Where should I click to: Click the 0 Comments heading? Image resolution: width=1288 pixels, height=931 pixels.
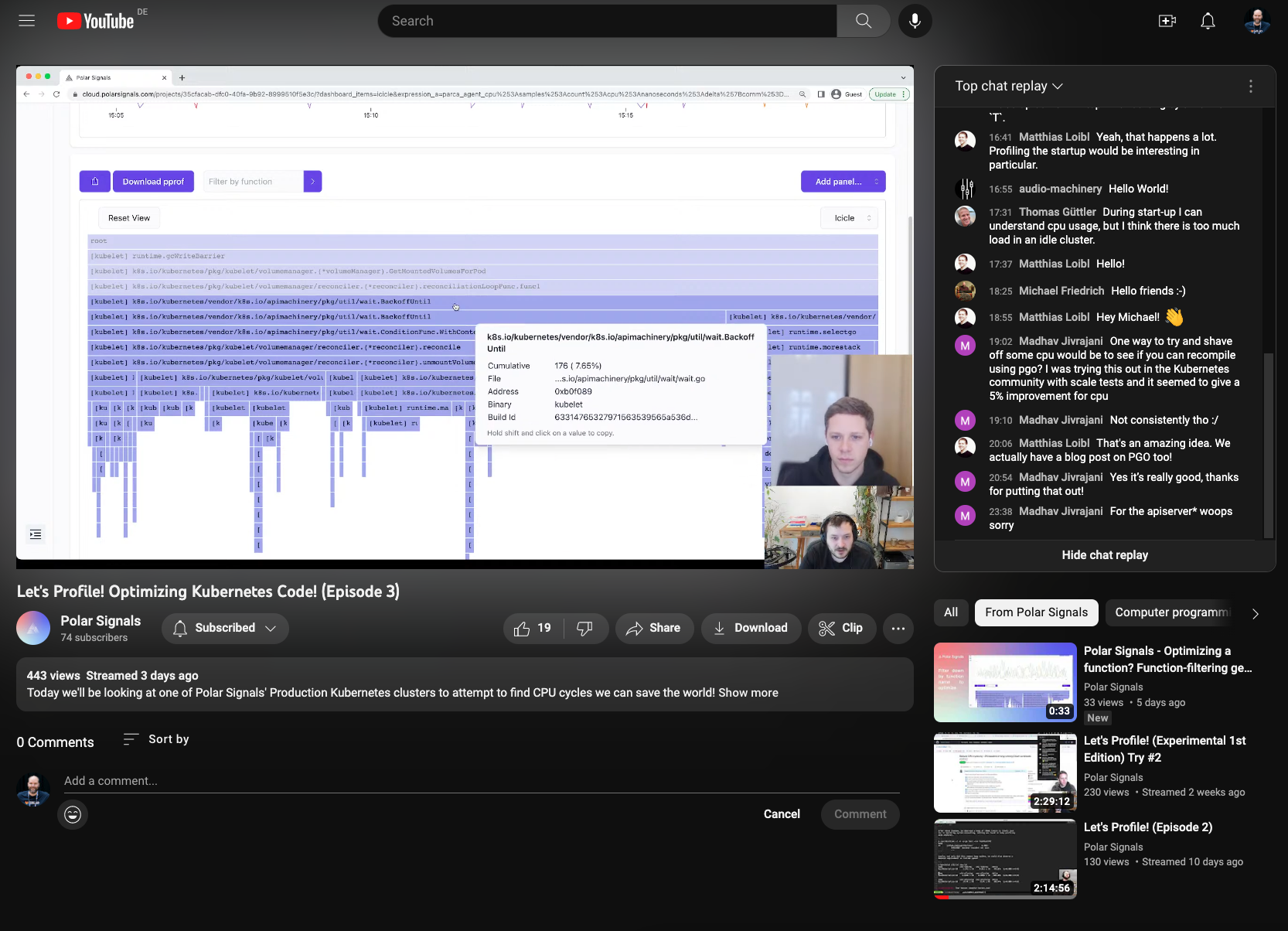click(x=56, y=742)
